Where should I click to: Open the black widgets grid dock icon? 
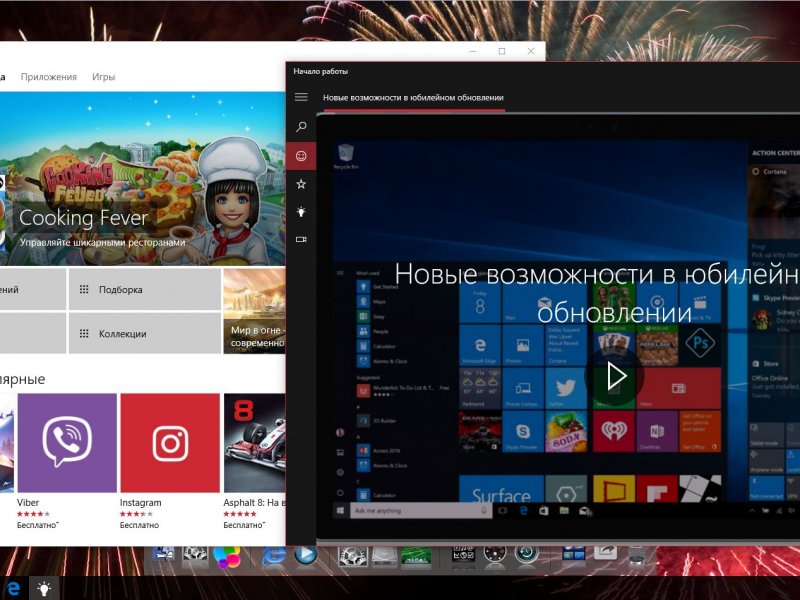click(x=463, y=555)
